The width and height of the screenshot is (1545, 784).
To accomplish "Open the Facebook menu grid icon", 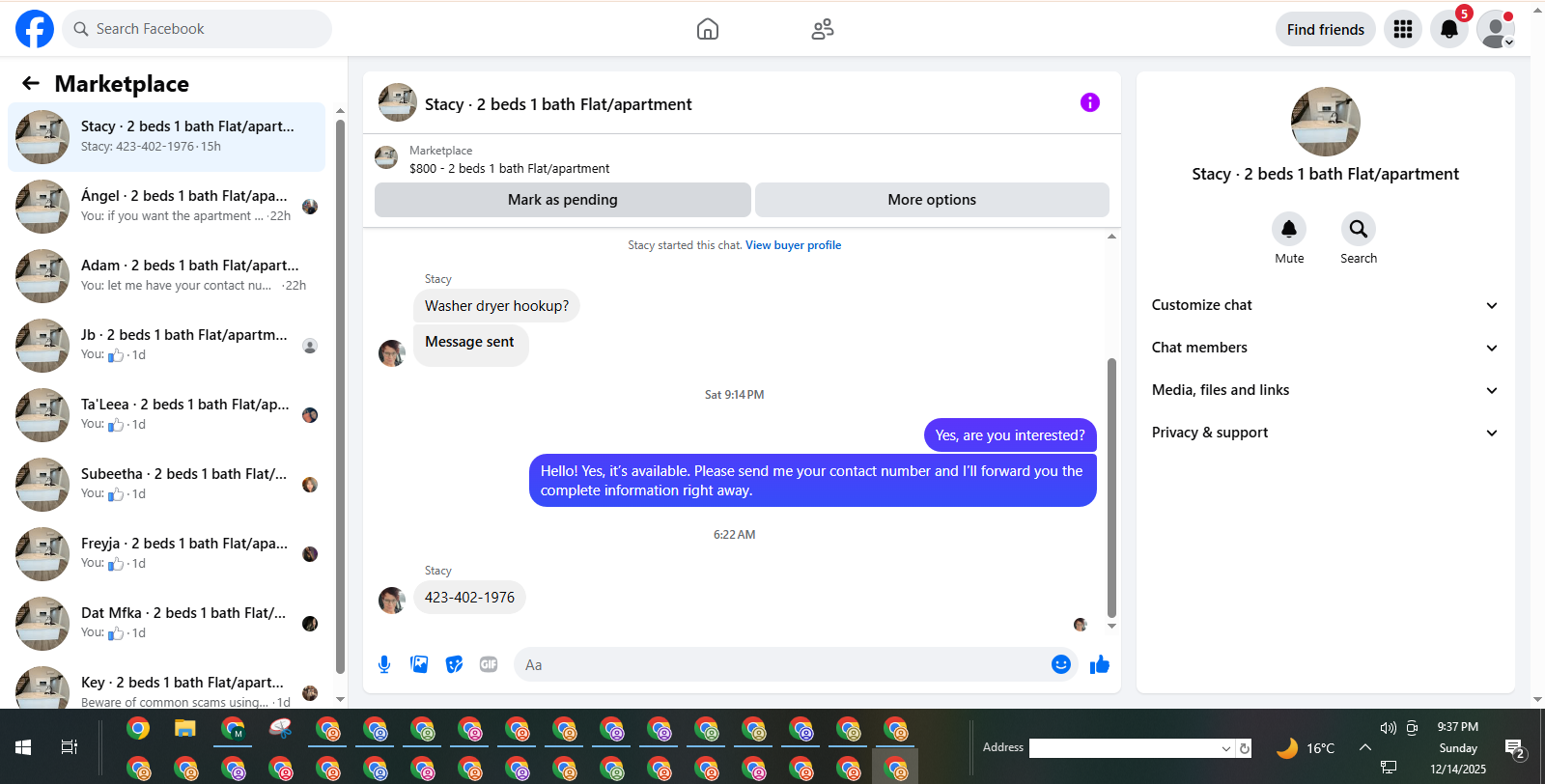I will pos(1403,29).
